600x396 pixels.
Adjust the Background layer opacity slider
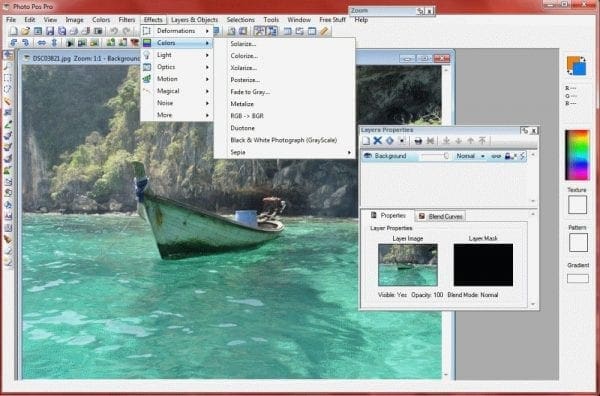click(x=435, y=156)
